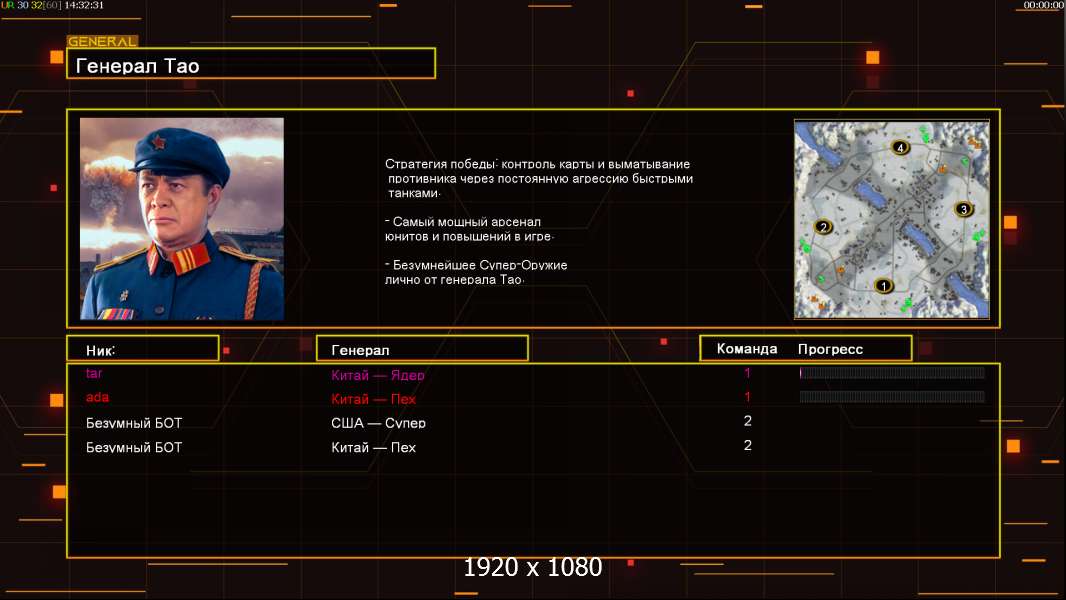Click the 'Прогресс' column header
Viewport: 1066px width, 600px height.
(x=830, y=349)
